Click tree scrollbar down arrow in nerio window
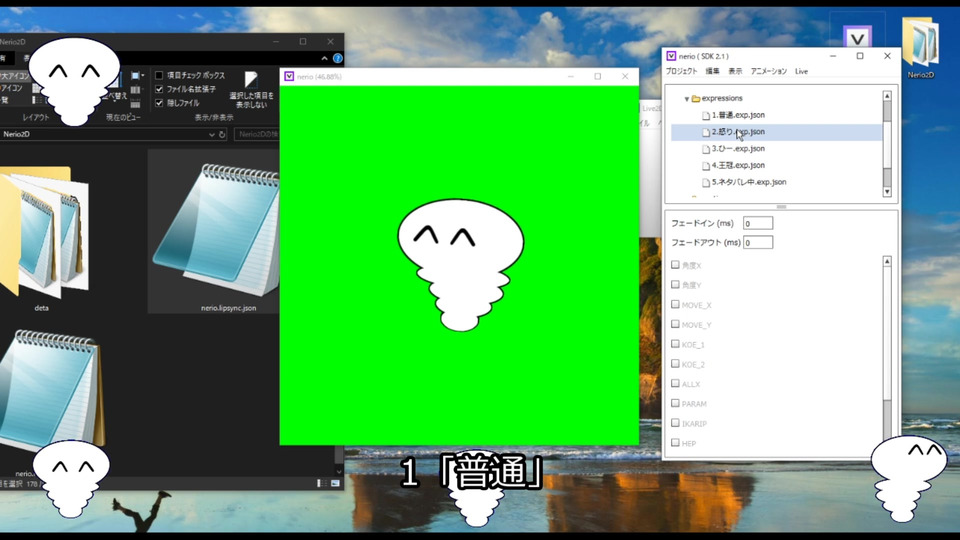 point(887,192)
